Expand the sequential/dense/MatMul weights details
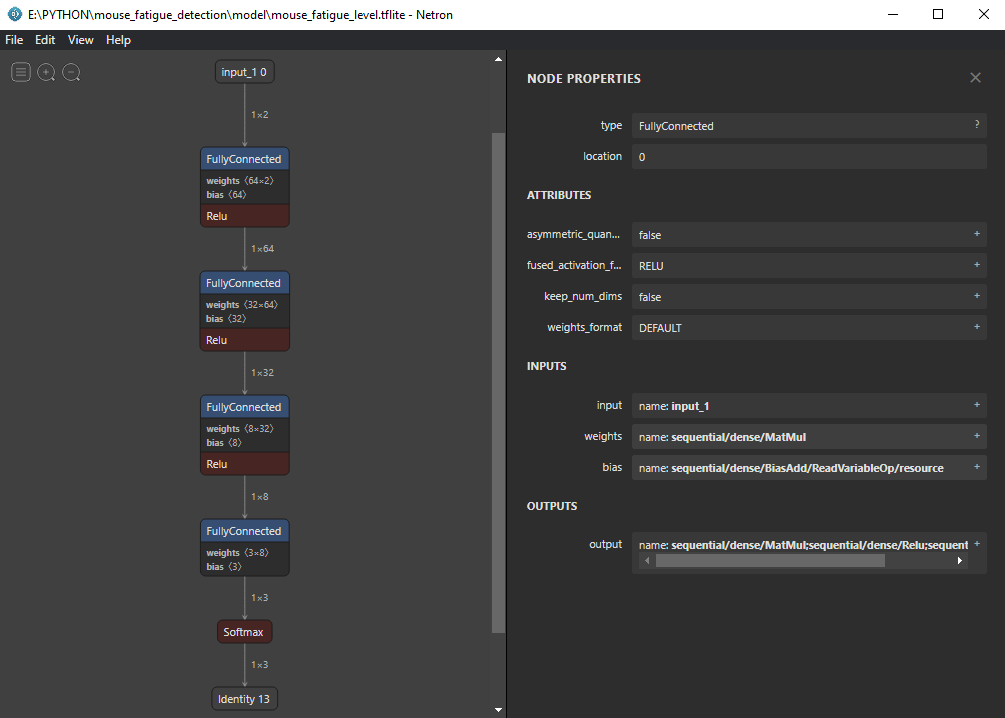The height and width of the screenshot is (718, 1005). coord(977,436)
